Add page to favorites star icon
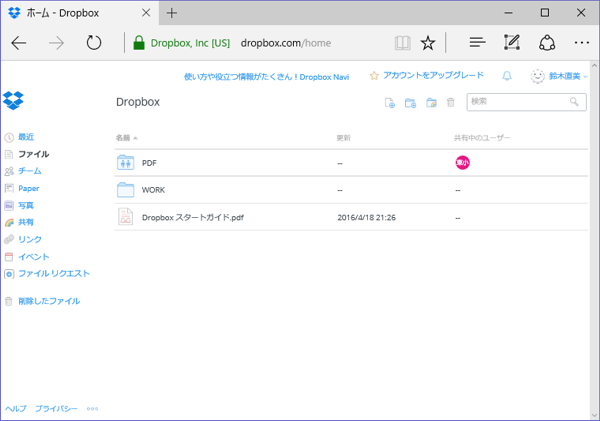Screen dimensions: 600x421 point(428,43)
